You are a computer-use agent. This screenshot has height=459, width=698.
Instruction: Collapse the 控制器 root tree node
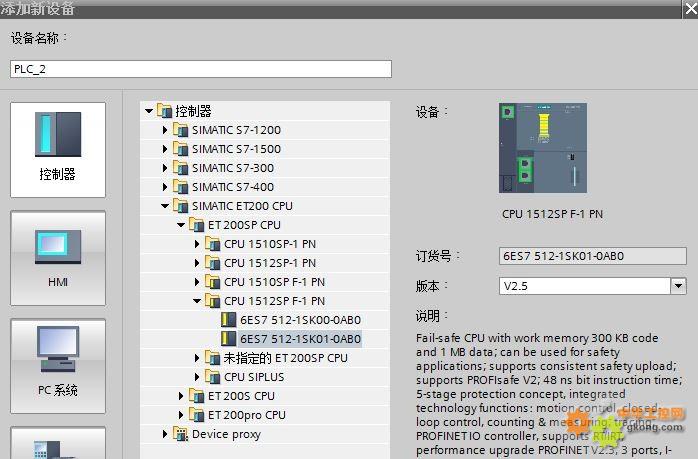149,111
